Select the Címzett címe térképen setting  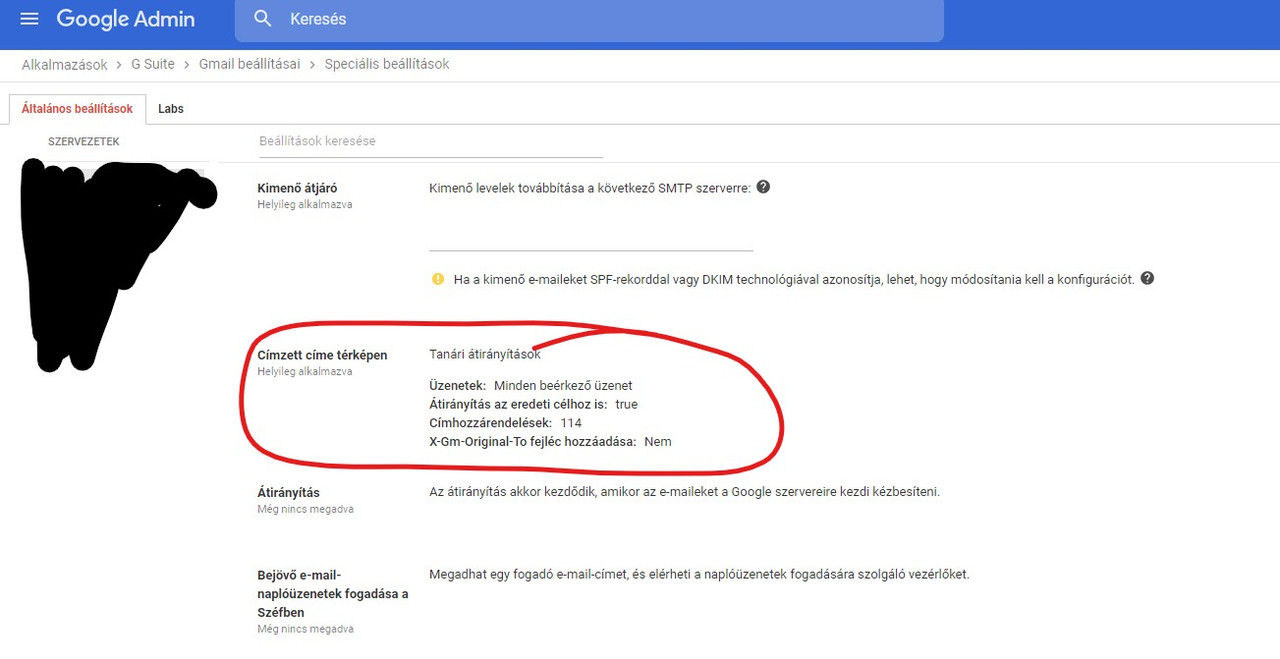coord(322,355)
